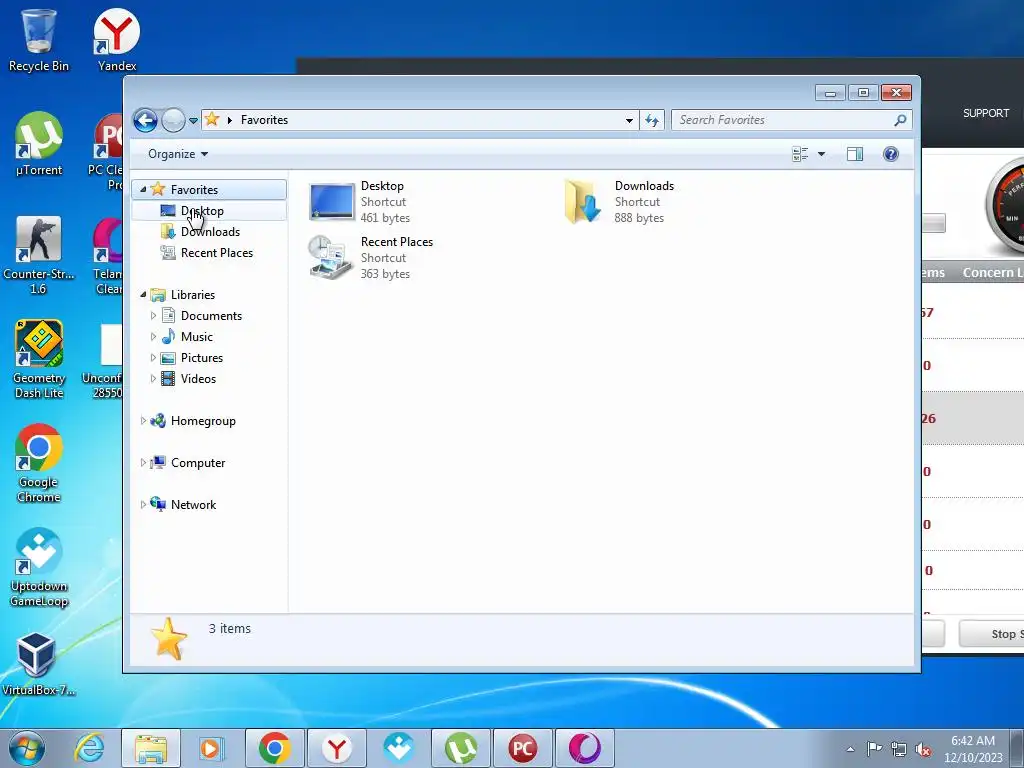This screenshot has height=768, width=1024.
Task: Click Favorites in the address bar path
Action: 264,120
